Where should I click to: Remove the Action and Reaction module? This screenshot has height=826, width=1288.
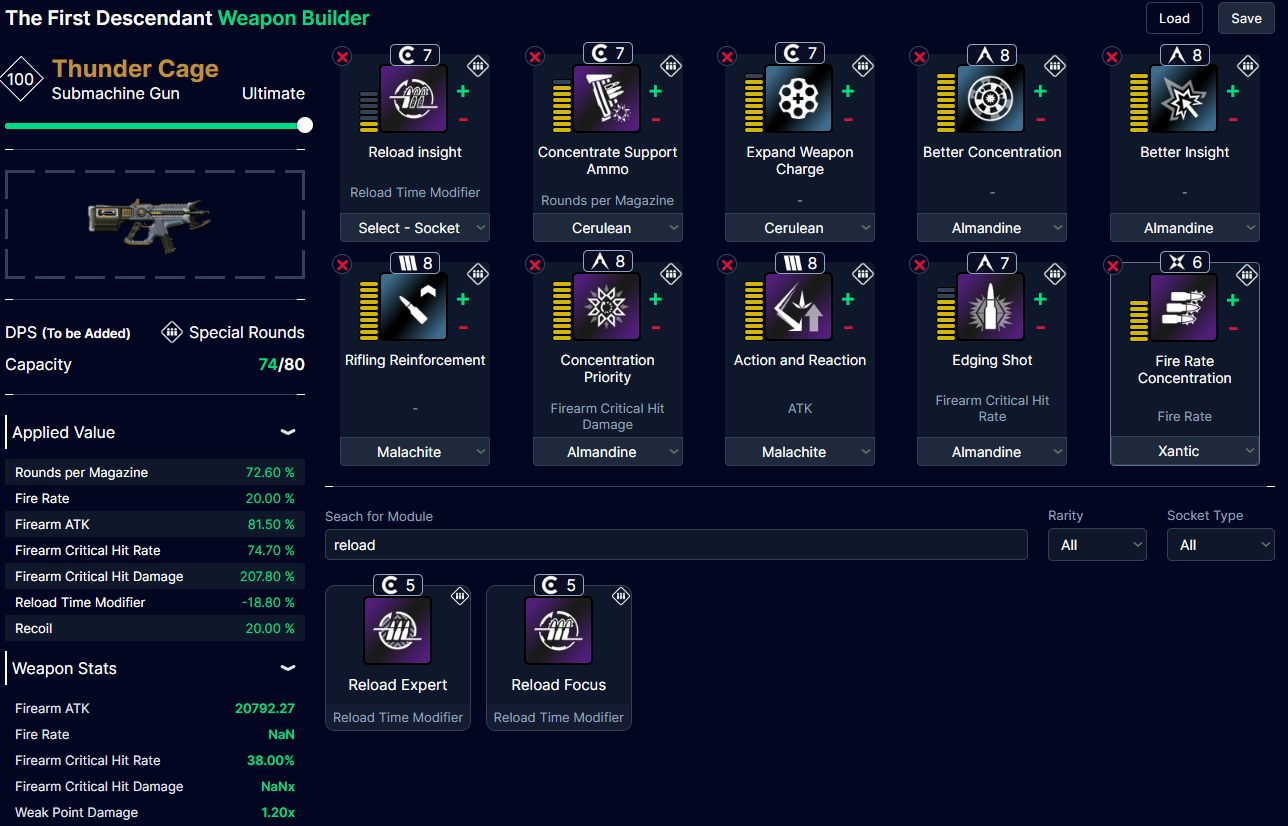click(727, 264)
